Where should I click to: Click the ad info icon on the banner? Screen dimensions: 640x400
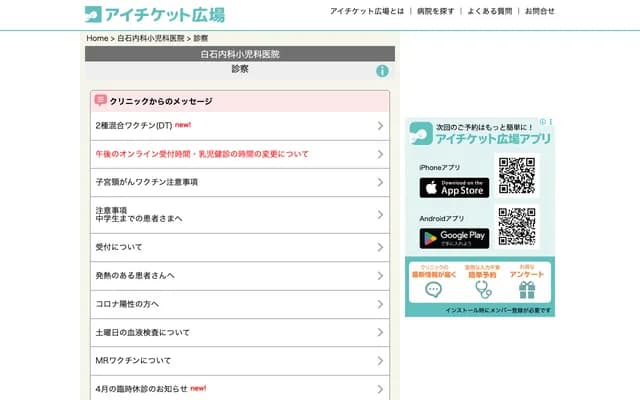[x=543, y=122]
